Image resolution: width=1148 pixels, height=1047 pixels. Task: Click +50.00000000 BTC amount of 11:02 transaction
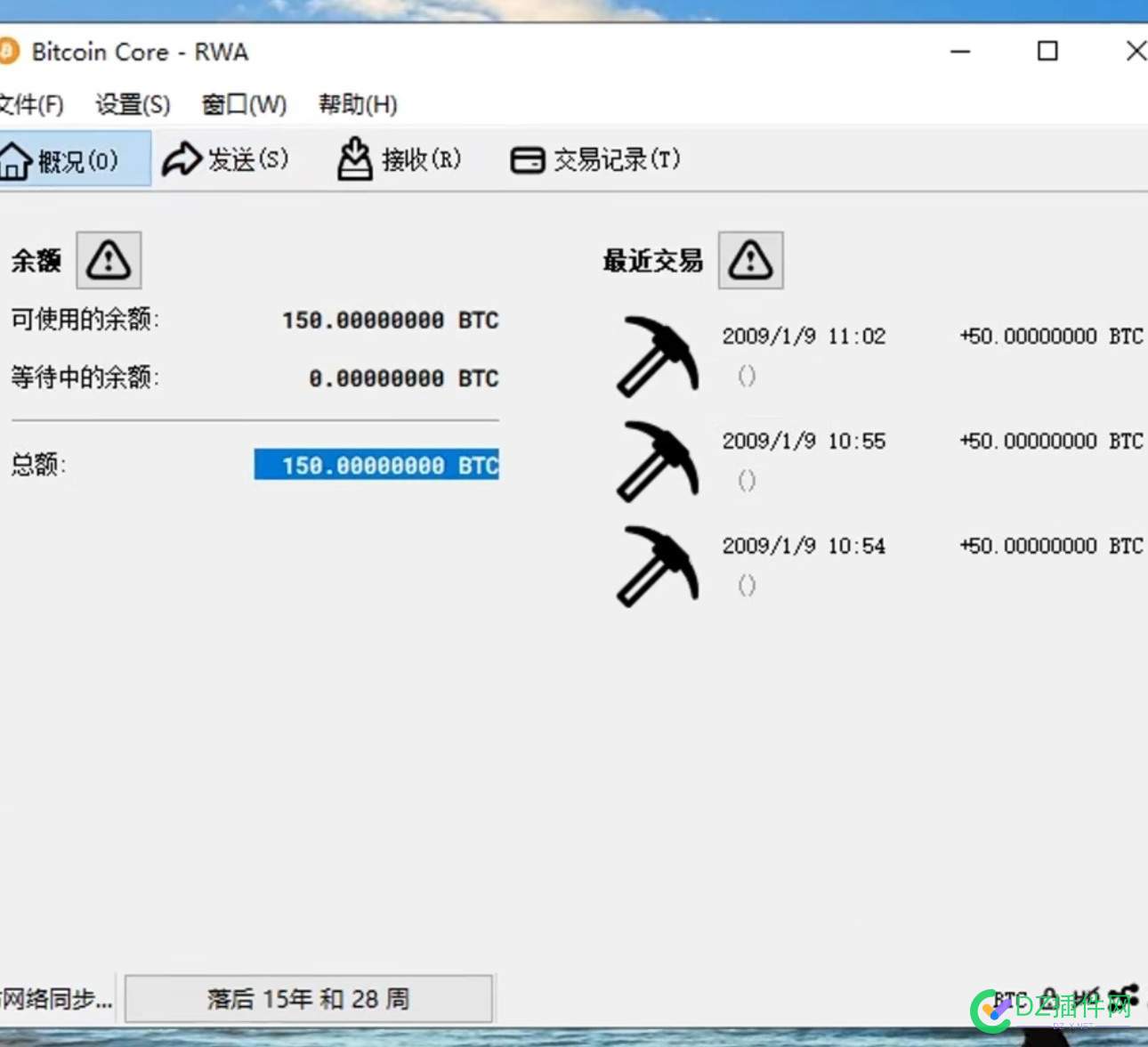click(x=1051, y=336)
